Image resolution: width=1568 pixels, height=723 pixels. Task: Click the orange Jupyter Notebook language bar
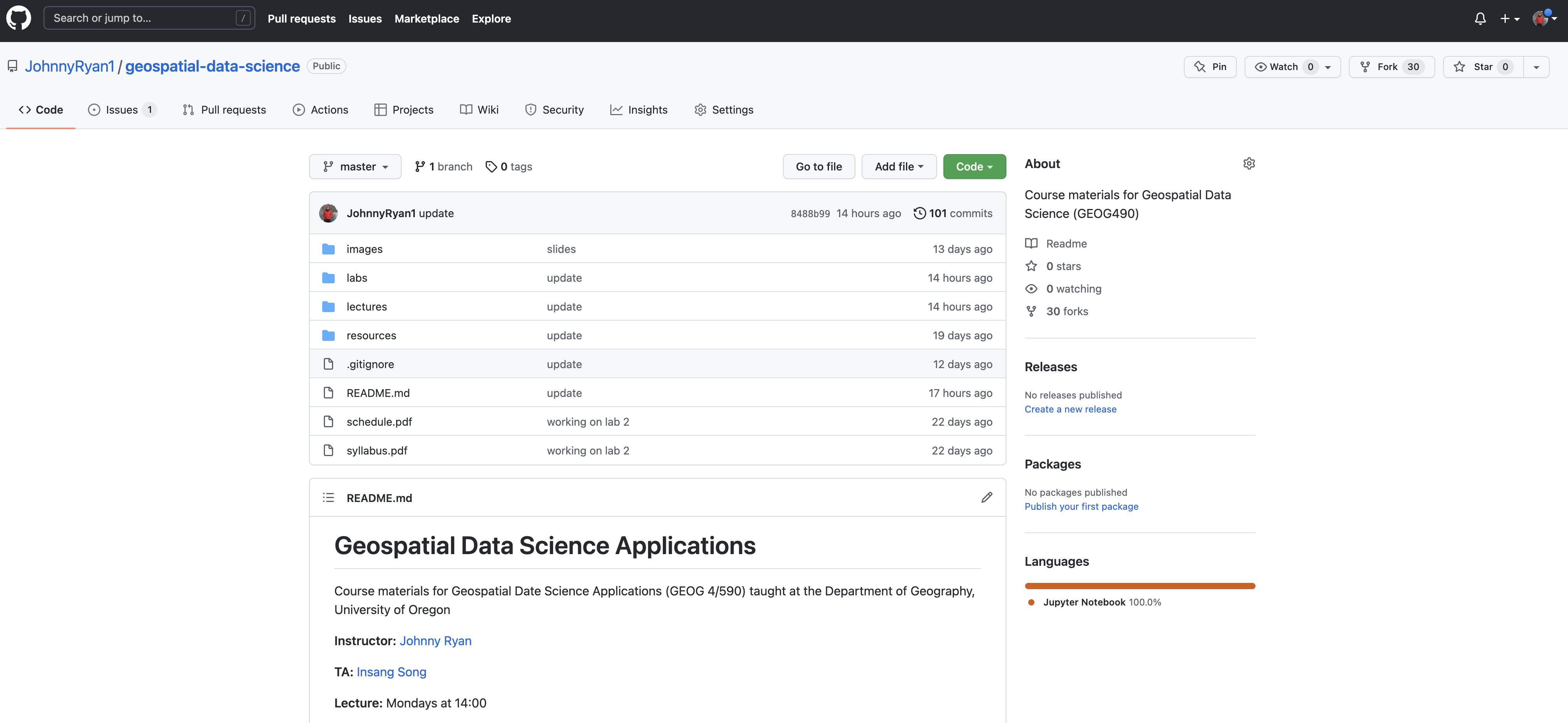coord(1140,586)
